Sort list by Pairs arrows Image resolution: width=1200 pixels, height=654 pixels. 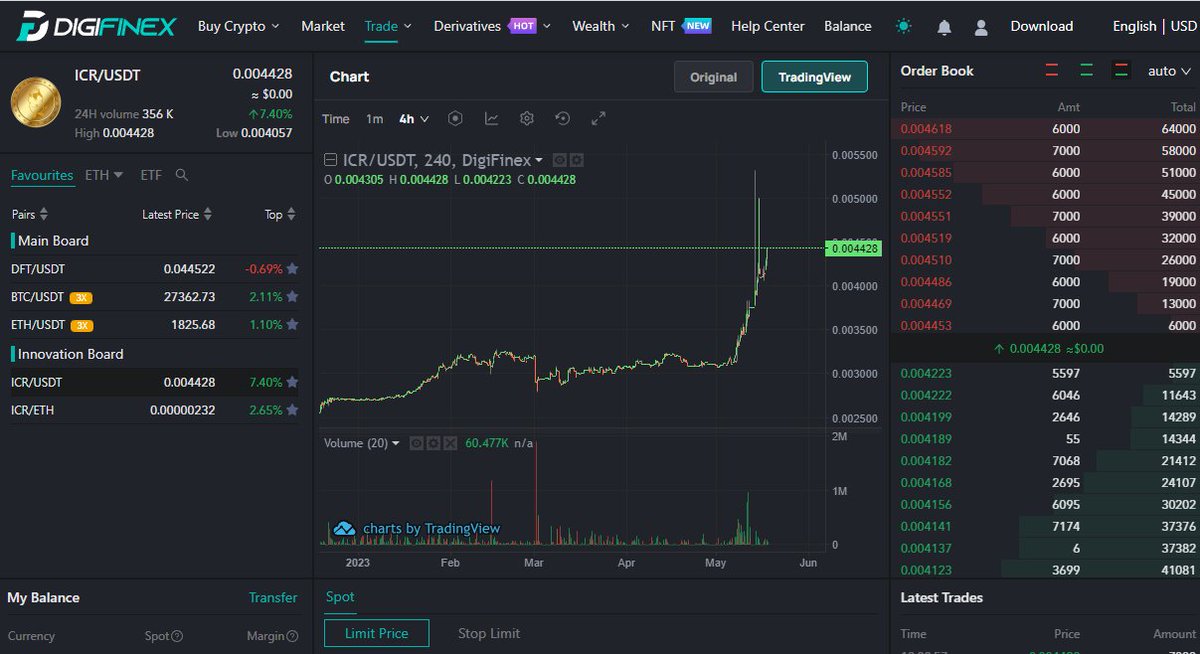coord(44,215)
